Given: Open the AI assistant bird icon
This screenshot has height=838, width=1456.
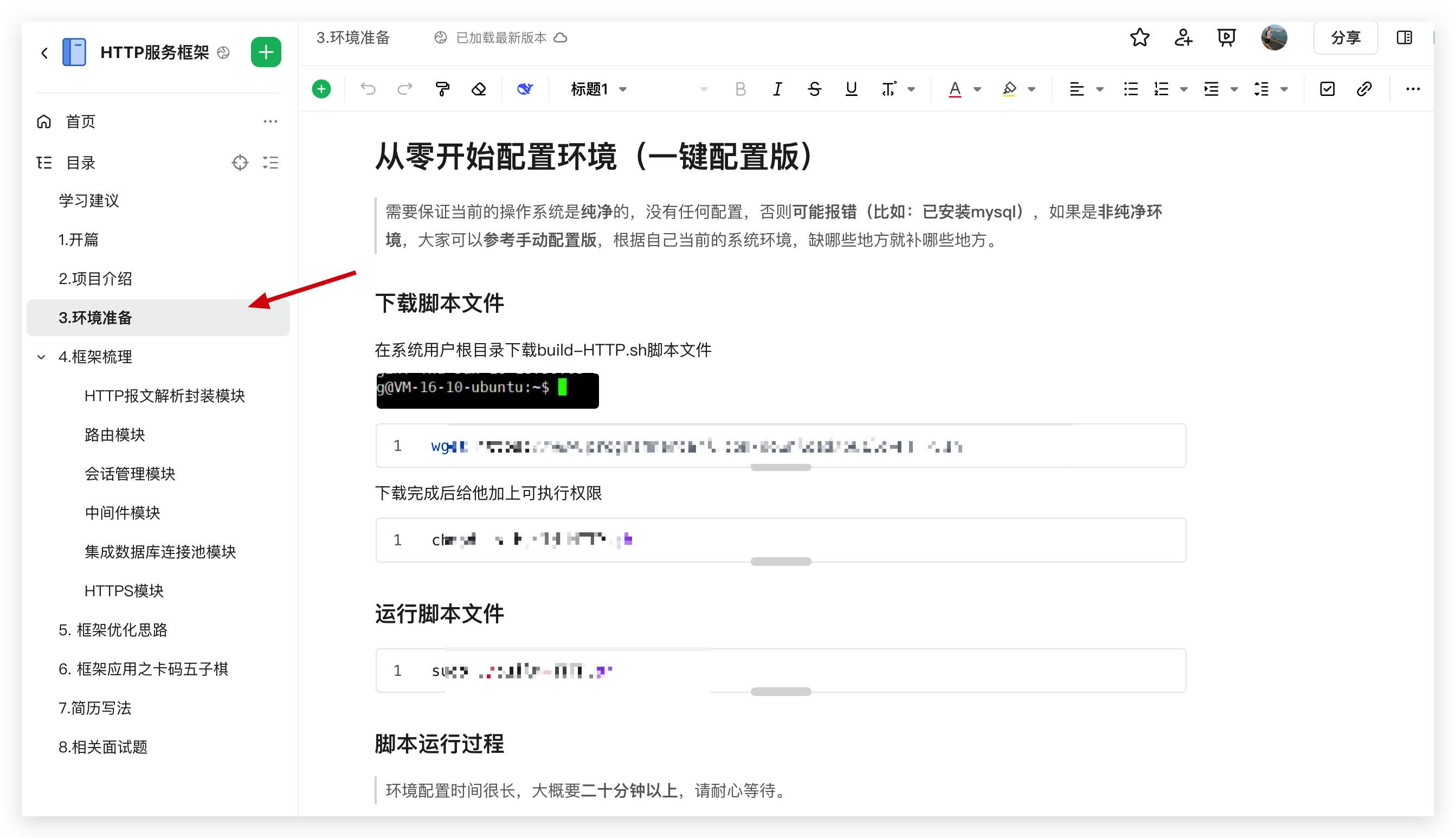Looking at the screenshot, I should (x=524, y=89).
